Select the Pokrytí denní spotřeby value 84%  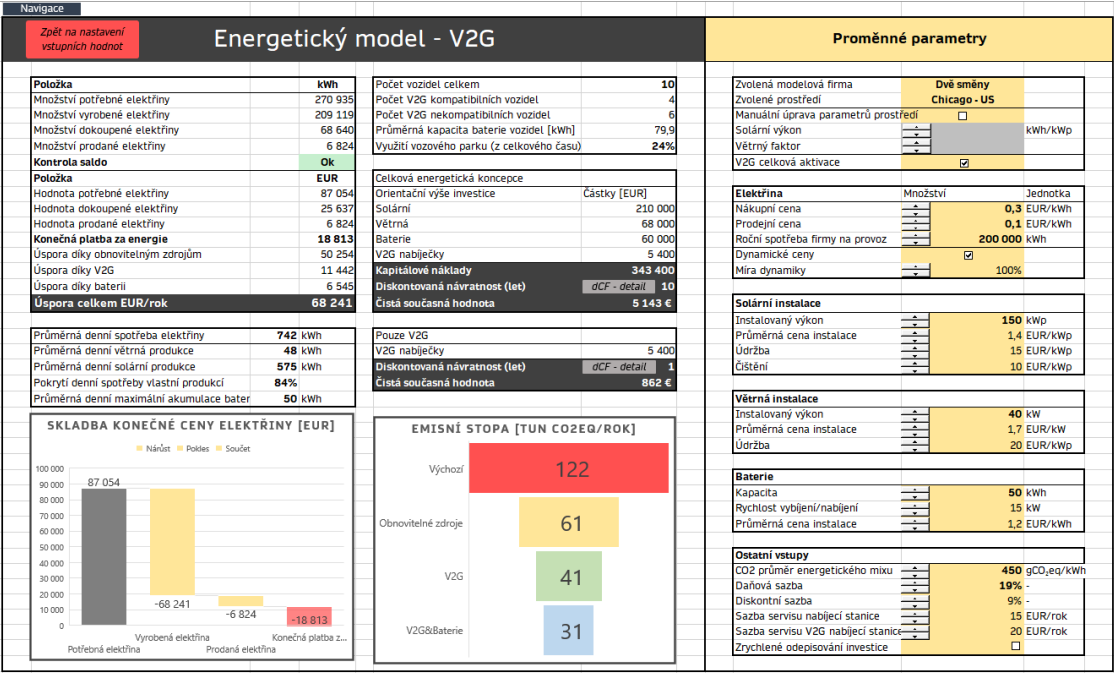[x=286, y=382]
